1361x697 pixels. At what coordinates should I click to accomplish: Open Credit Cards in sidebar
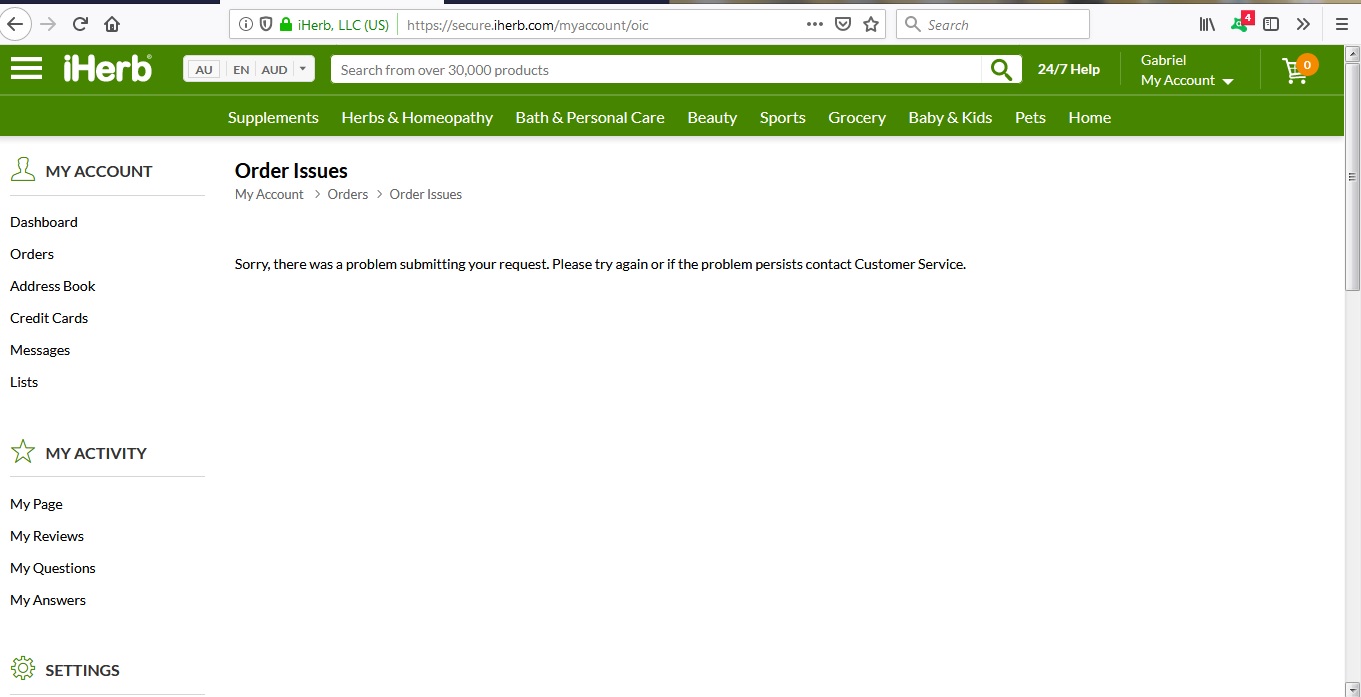coord(49,318)
